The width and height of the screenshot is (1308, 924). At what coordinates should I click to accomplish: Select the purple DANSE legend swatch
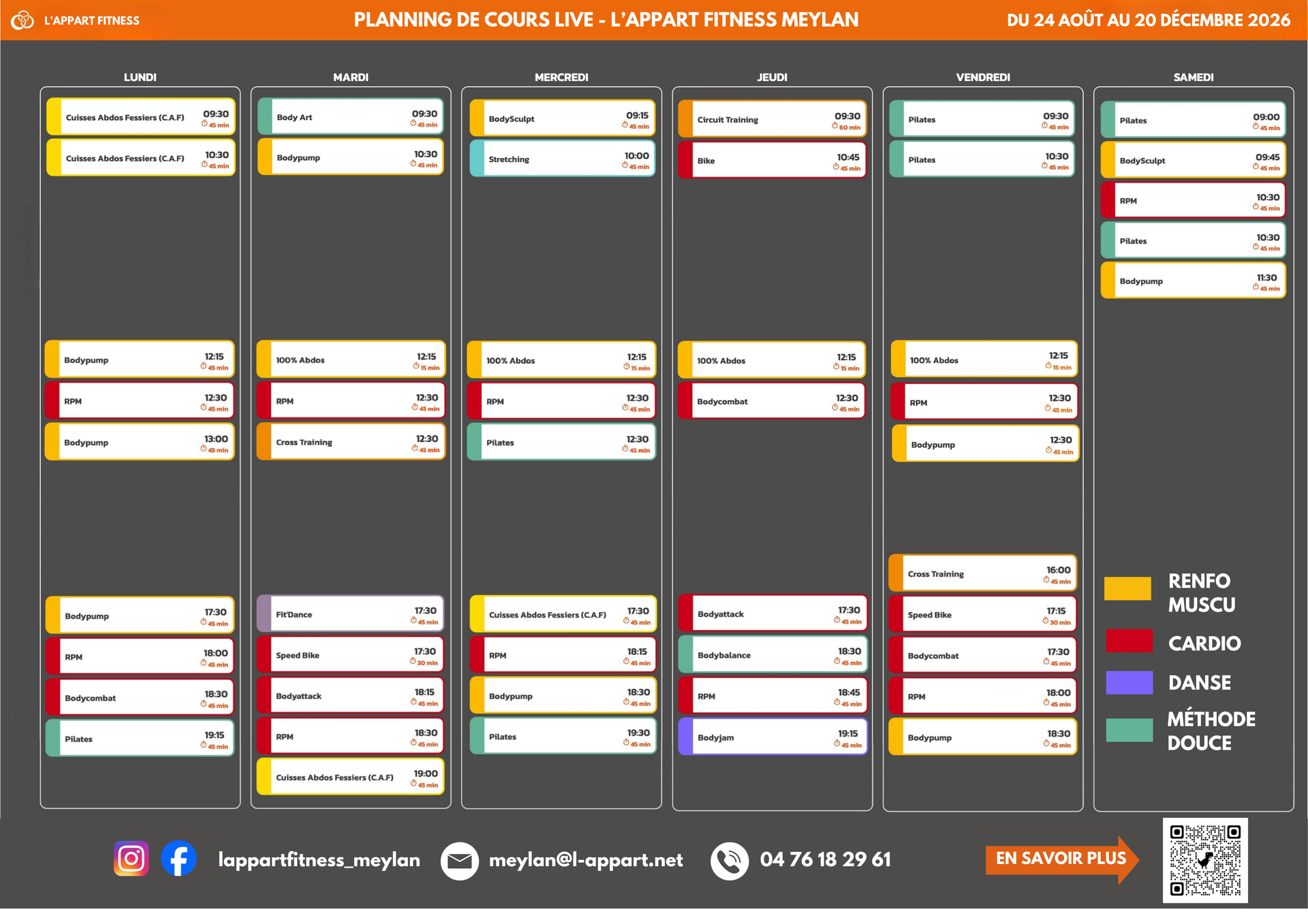click(1130, 682)
